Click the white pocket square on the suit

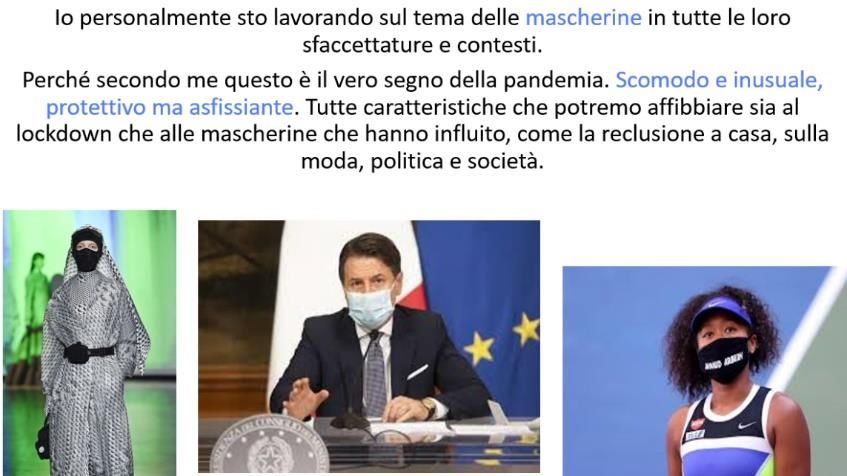click(x=418, y=372)
